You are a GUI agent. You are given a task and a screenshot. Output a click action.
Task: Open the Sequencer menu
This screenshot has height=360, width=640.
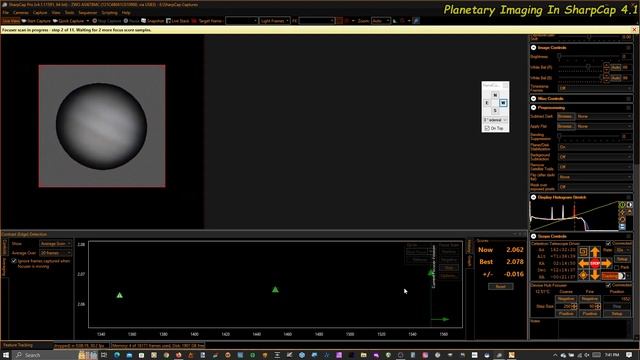(x=88, y=13)
